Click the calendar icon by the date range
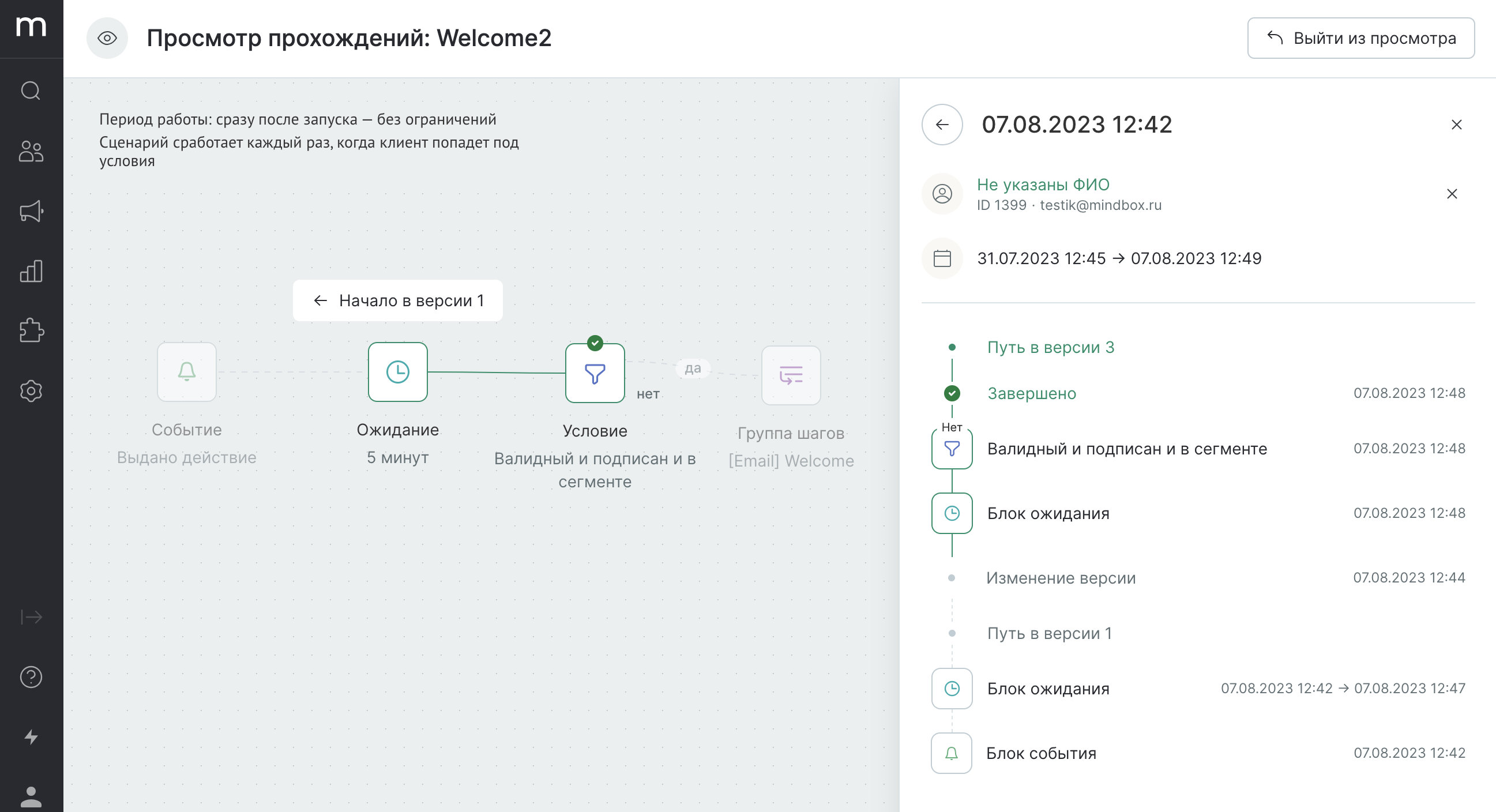1496x812 pixels. (942, 258)
